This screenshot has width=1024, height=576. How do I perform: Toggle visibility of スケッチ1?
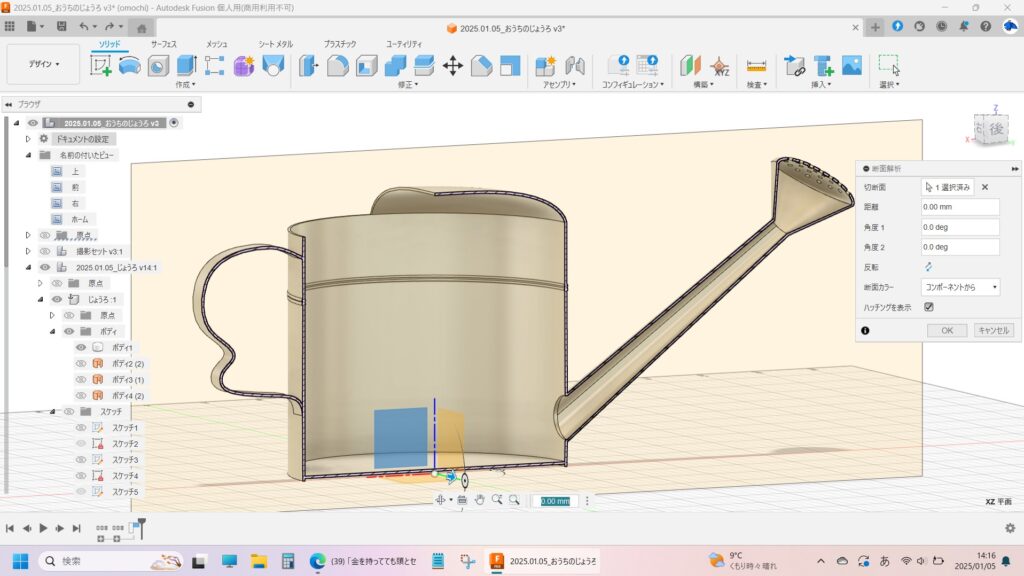click(x=82, y=428)
